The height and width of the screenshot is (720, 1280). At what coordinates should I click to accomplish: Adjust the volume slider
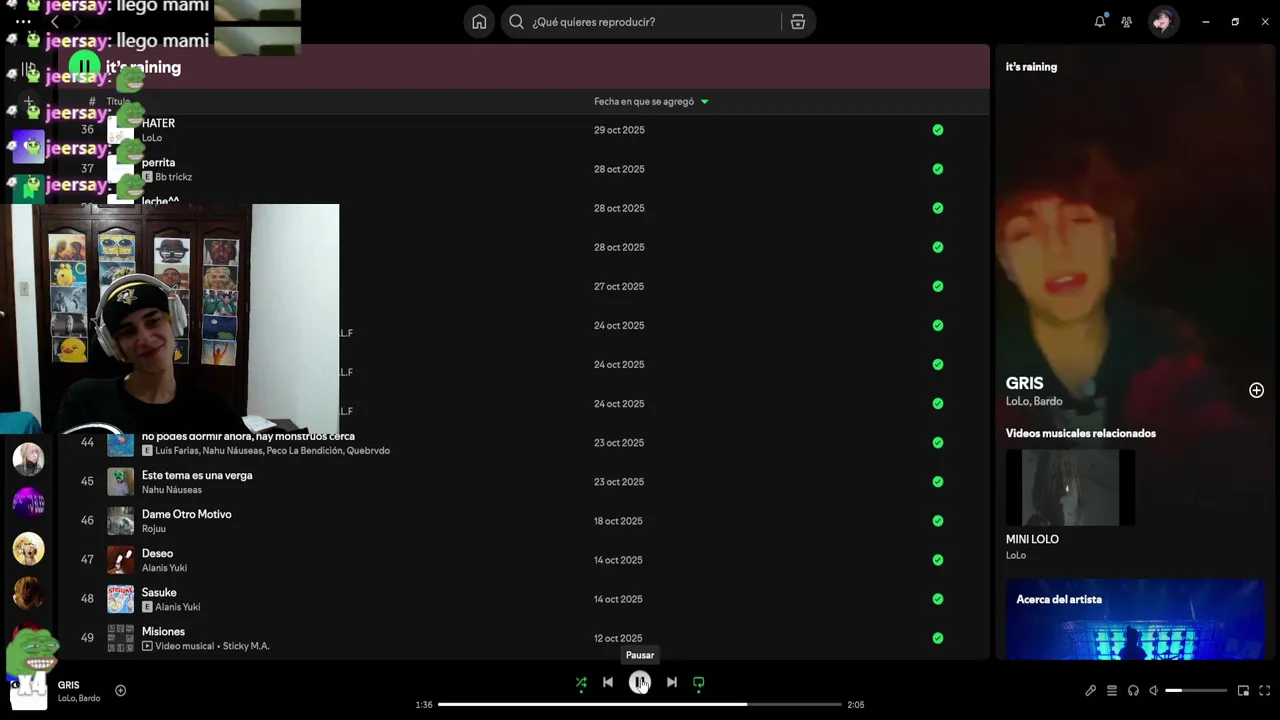[1196, 690]
